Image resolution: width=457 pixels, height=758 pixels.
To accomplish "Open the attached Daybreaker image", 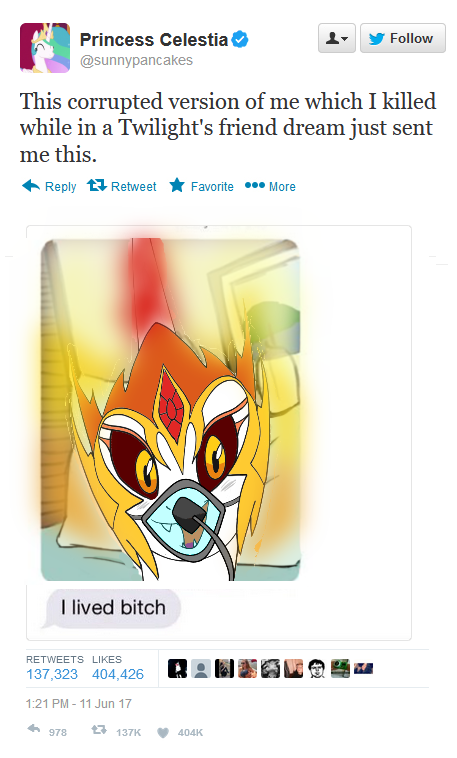I will tap(170, 410).
